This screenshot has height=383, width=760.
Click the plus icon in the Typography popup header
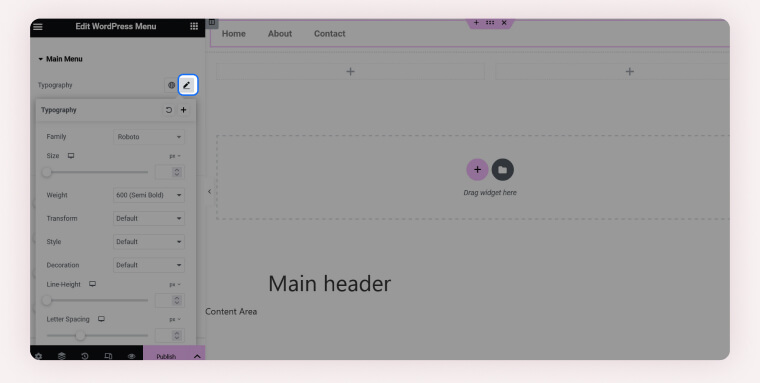(x=183, y=110)
